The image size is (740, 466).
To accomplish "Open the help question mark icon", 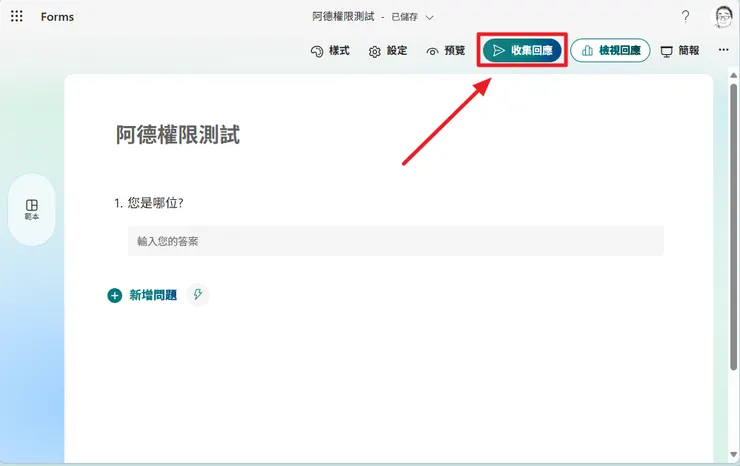I will [685, 17].
